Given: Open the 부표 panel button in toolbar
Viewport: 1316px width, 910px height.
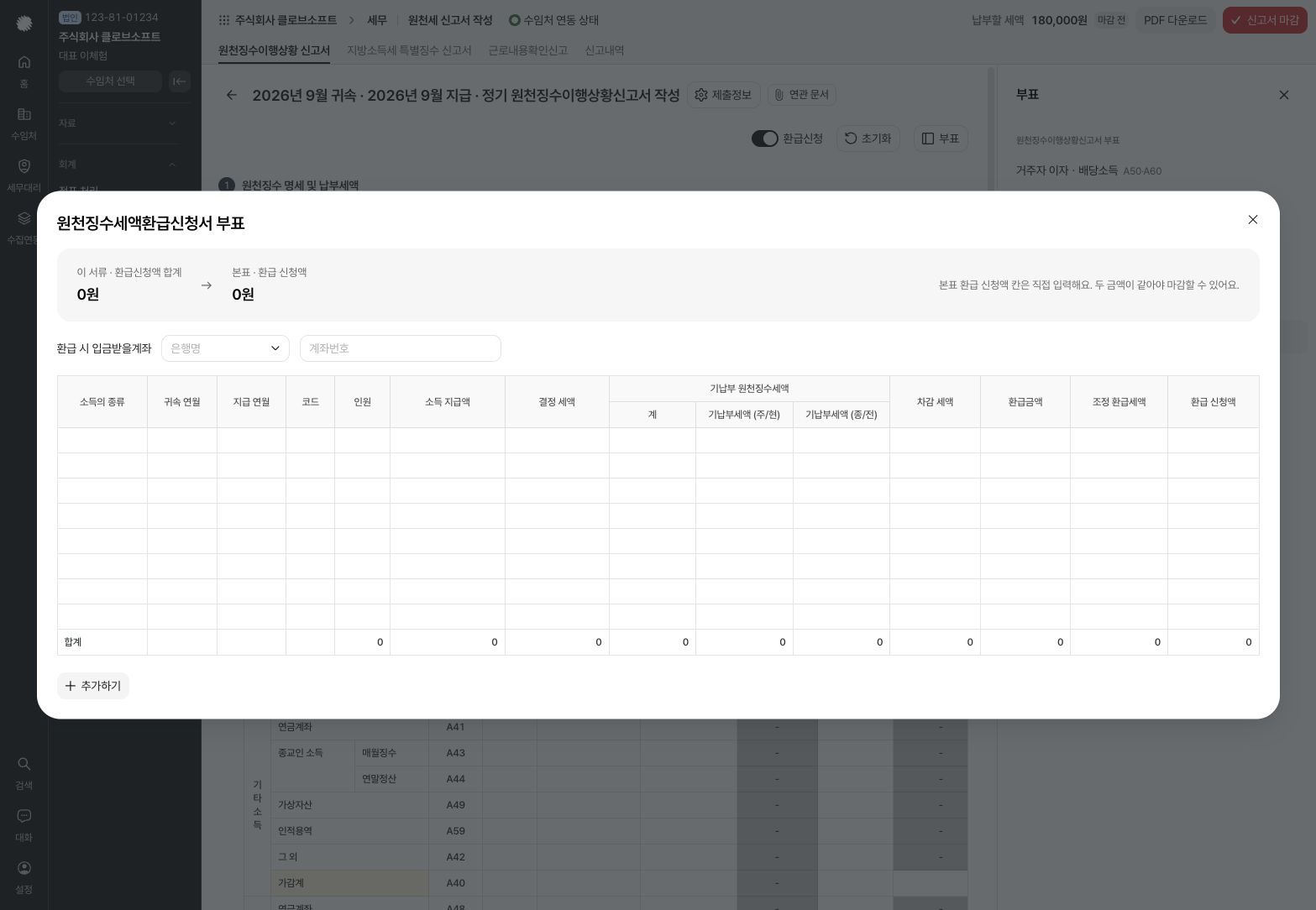Looking at the screenshot, I should (941, 139).
